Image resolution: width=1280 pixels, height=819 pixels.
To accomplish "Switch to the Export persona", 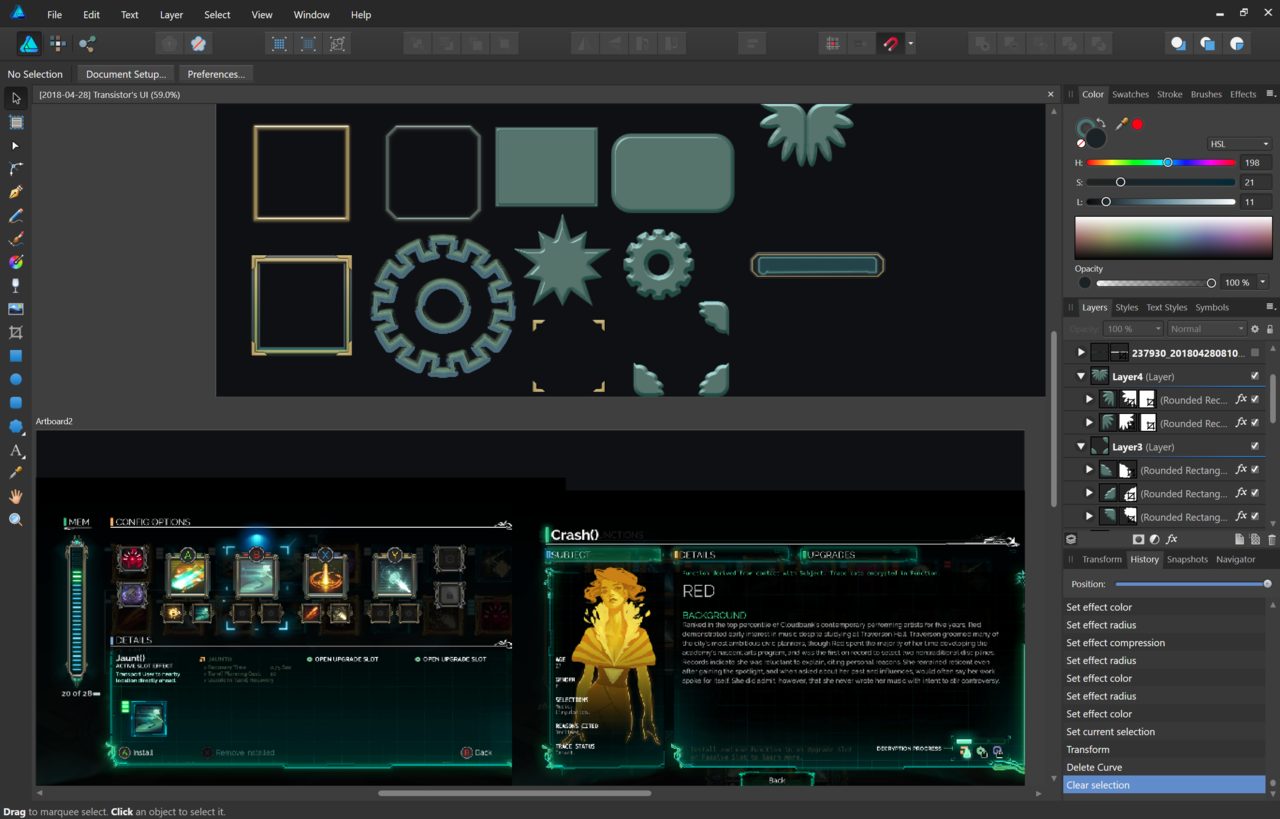I will pyautogui.click(x=87, y=44).
